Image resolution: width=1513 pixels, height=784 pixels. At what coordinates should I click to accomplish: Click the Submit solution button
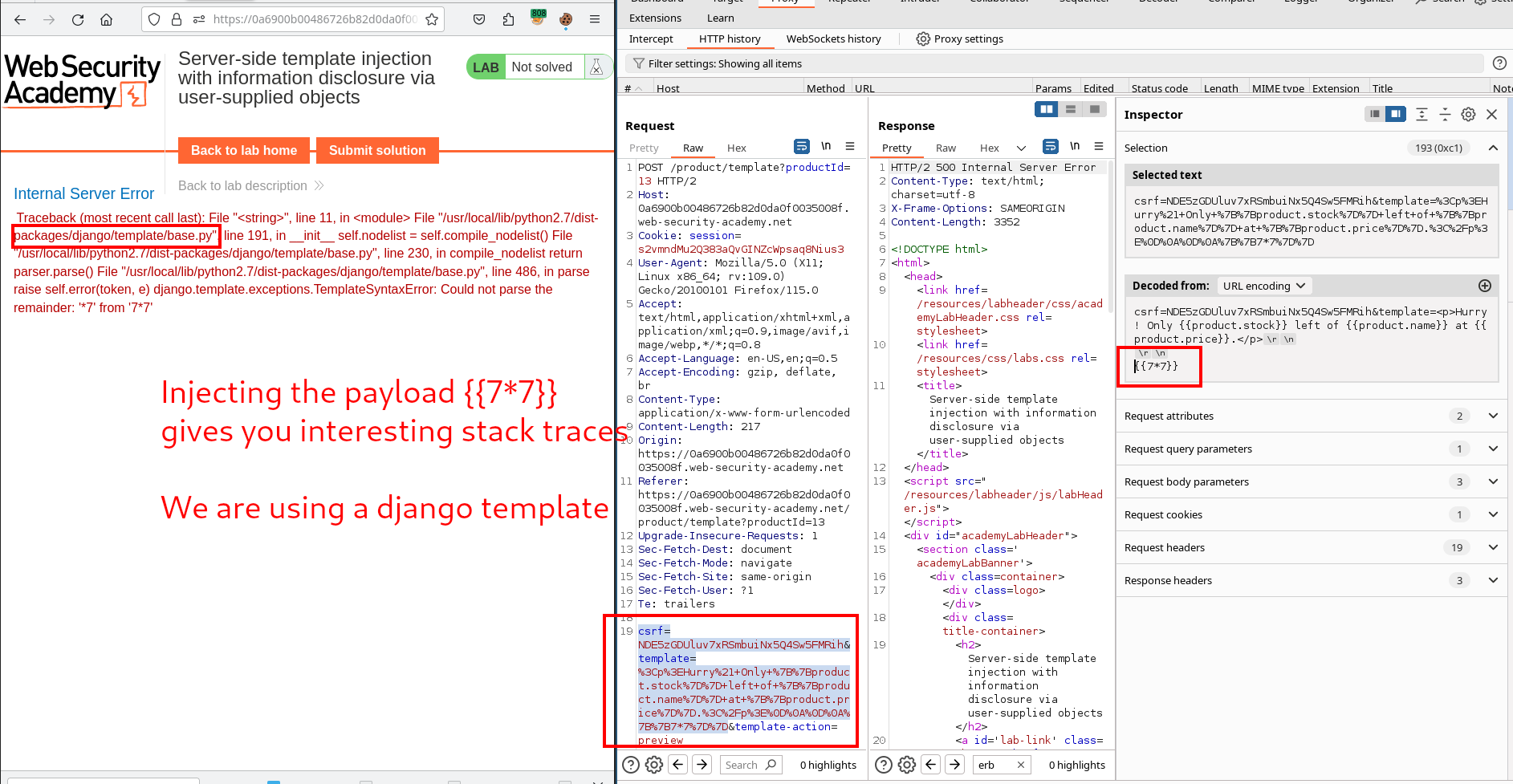click(377, 150)
